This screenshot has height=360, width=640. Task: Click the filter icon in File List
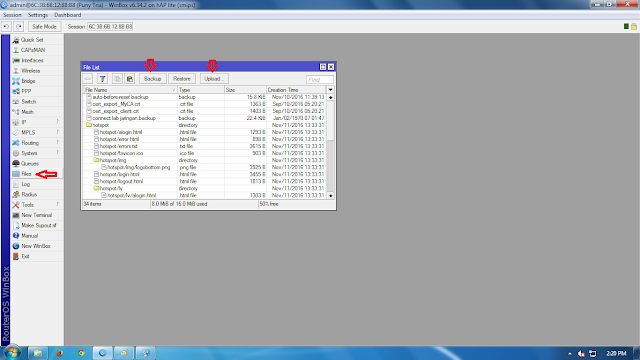pyautogui.click(x=102, y=79)
